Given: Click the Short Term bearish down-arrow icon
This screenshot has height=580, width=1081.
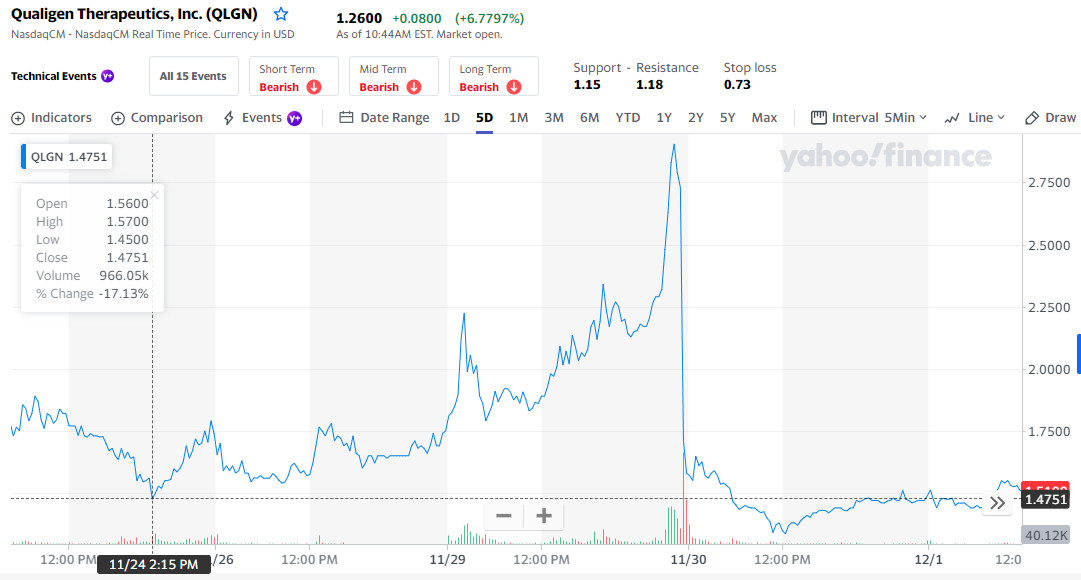Looking at the screenshot, I should coord(314,87).
